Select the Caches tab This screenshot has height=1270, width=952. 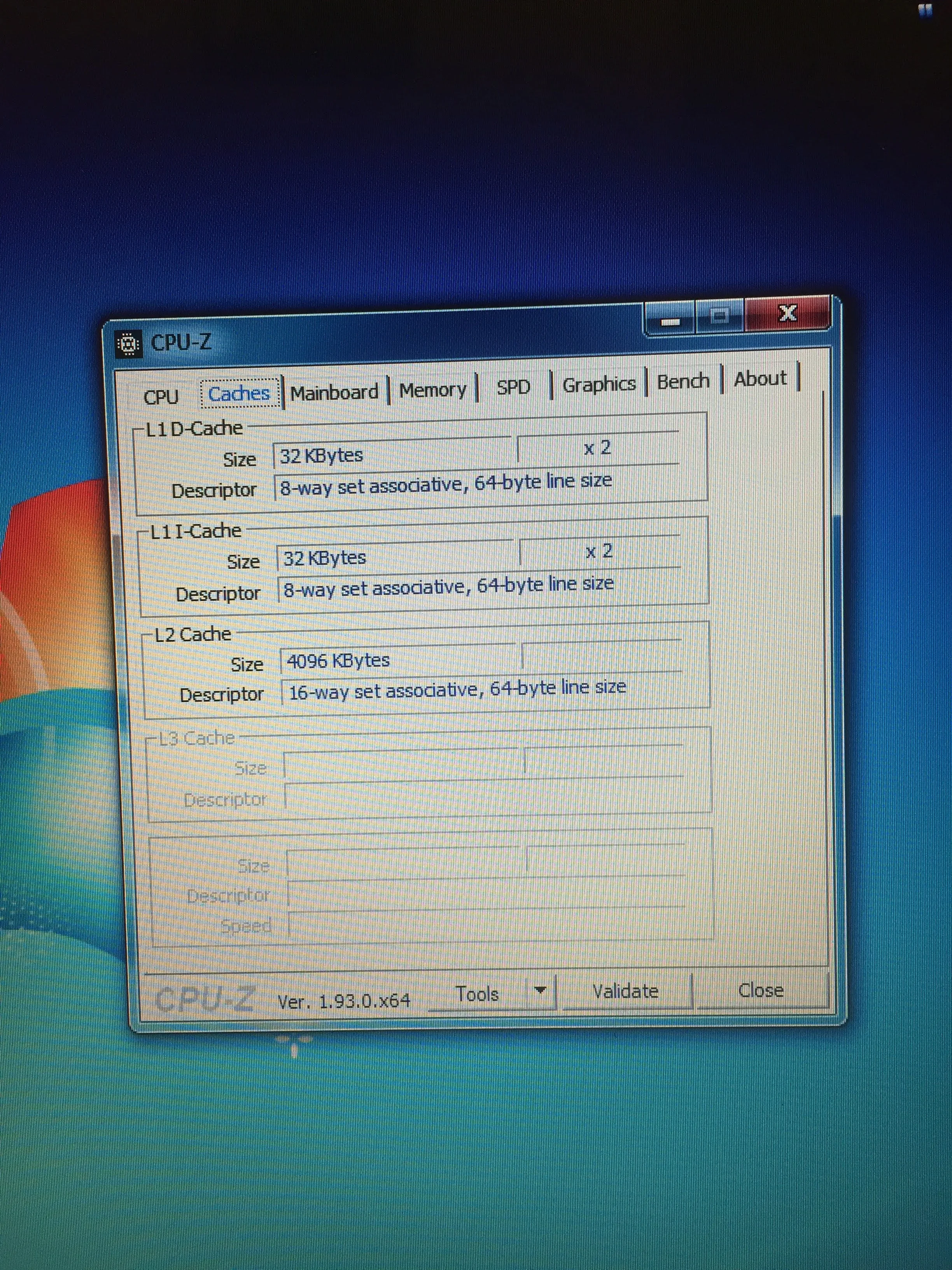(239, 394)
